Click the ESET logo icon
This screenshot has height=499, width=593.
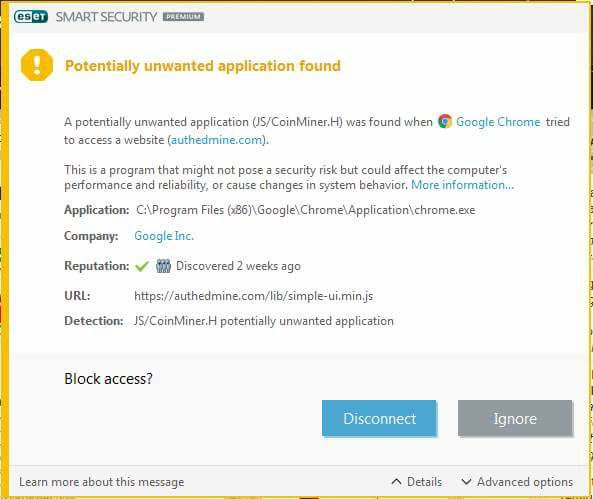click(31, 17)
